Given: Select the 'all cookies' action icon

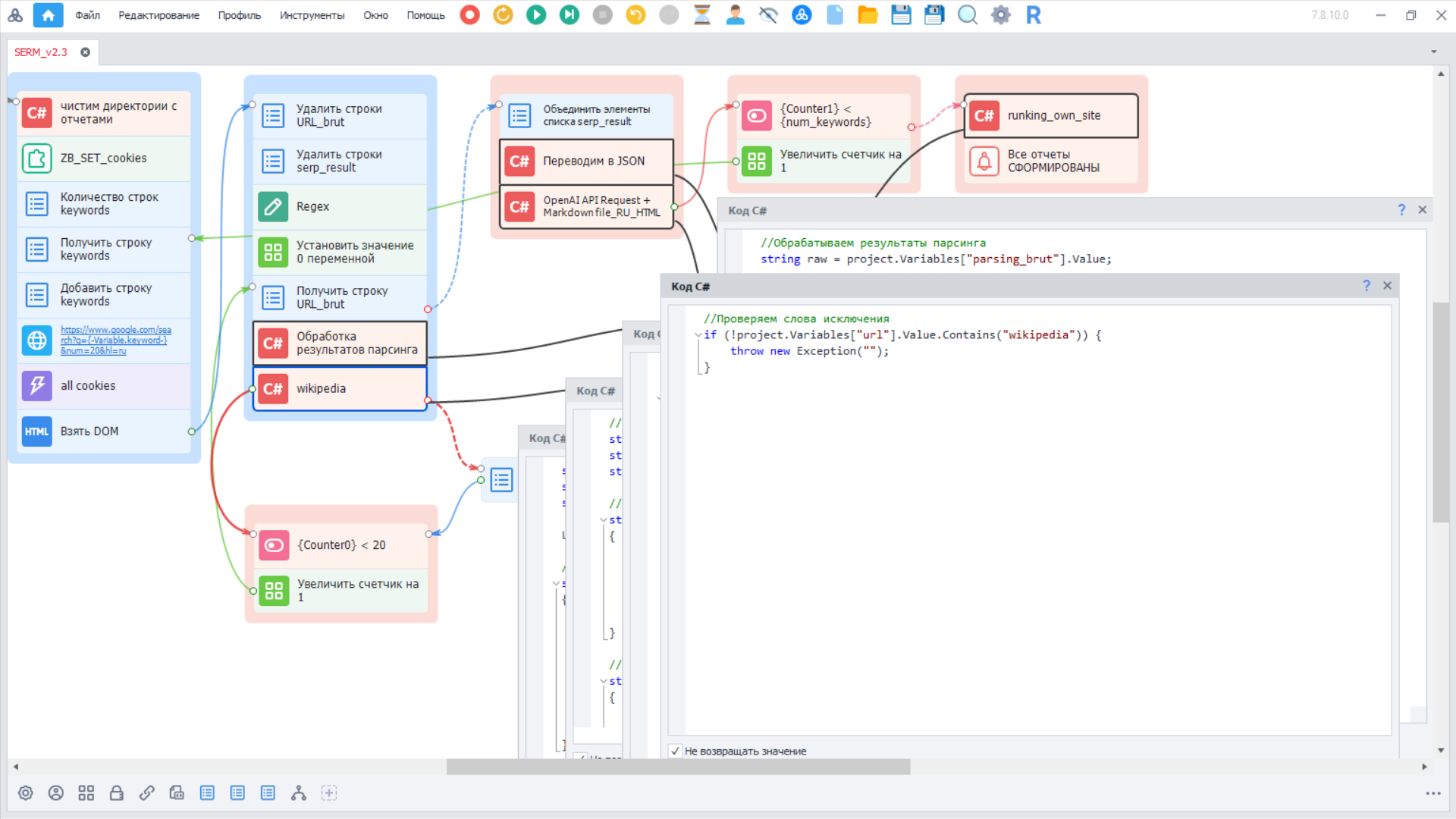Looking at the screenshot, I should [x=36, y=386].
